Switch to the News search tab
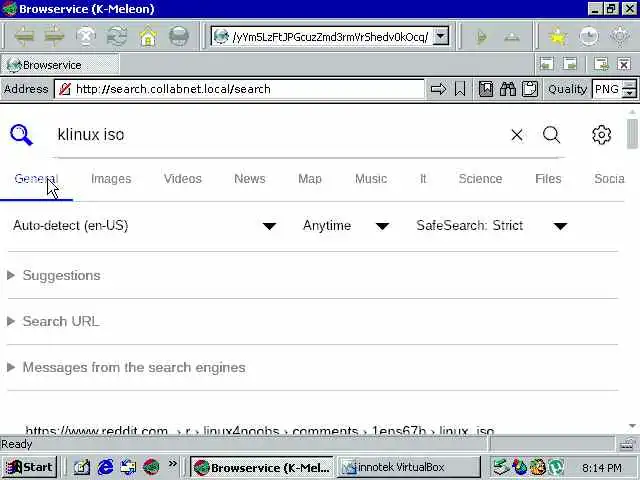640x480 pixels. point(250,179)
